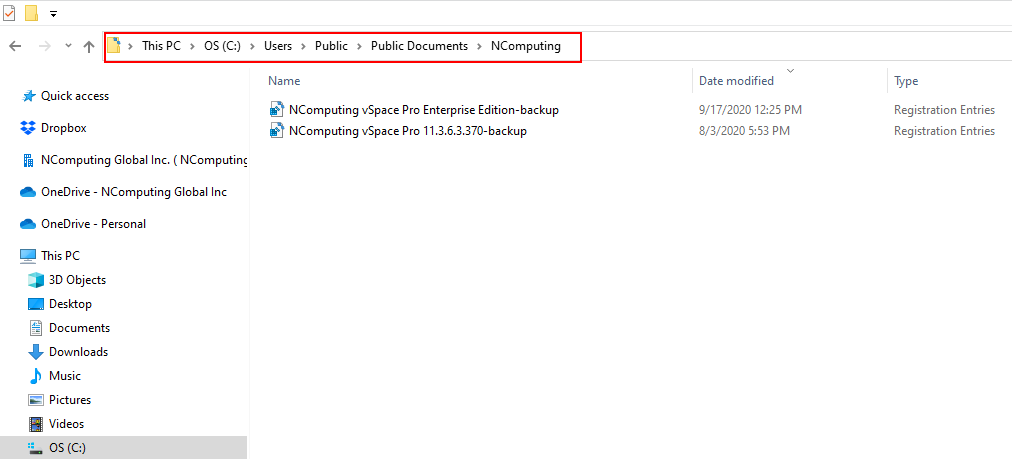This screenshot has width=1012, height=459.
Task: Click the This PC monitor icon
Action: (28, 256)
